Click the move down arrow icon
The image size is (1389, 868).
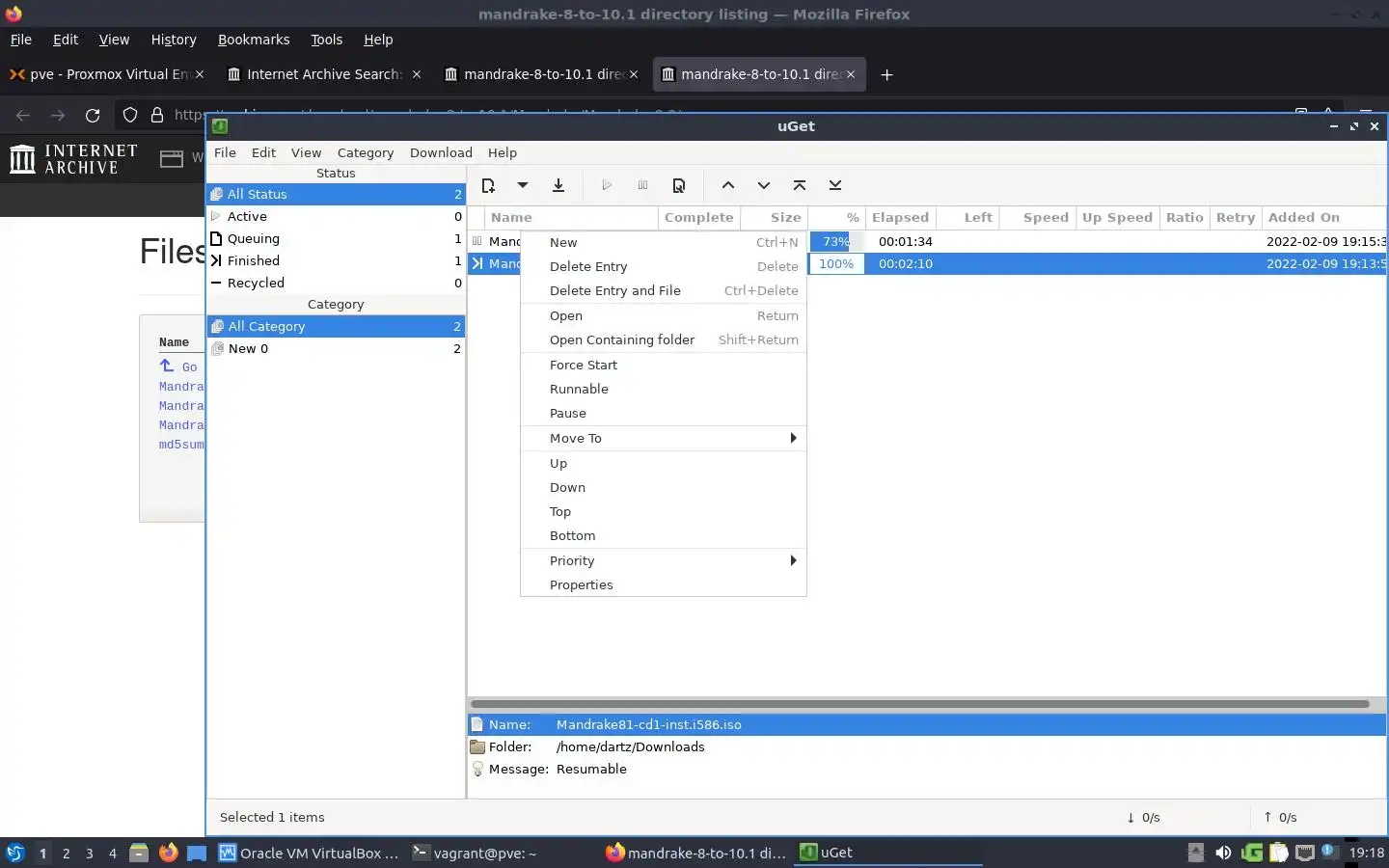[x=764, y=185]
